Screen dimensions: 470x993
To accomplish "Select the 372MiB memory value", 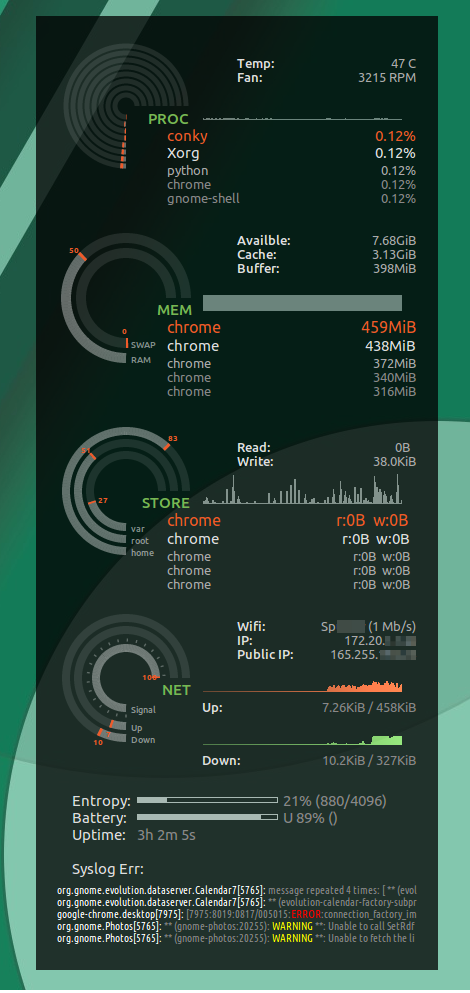I will [394, 364].
